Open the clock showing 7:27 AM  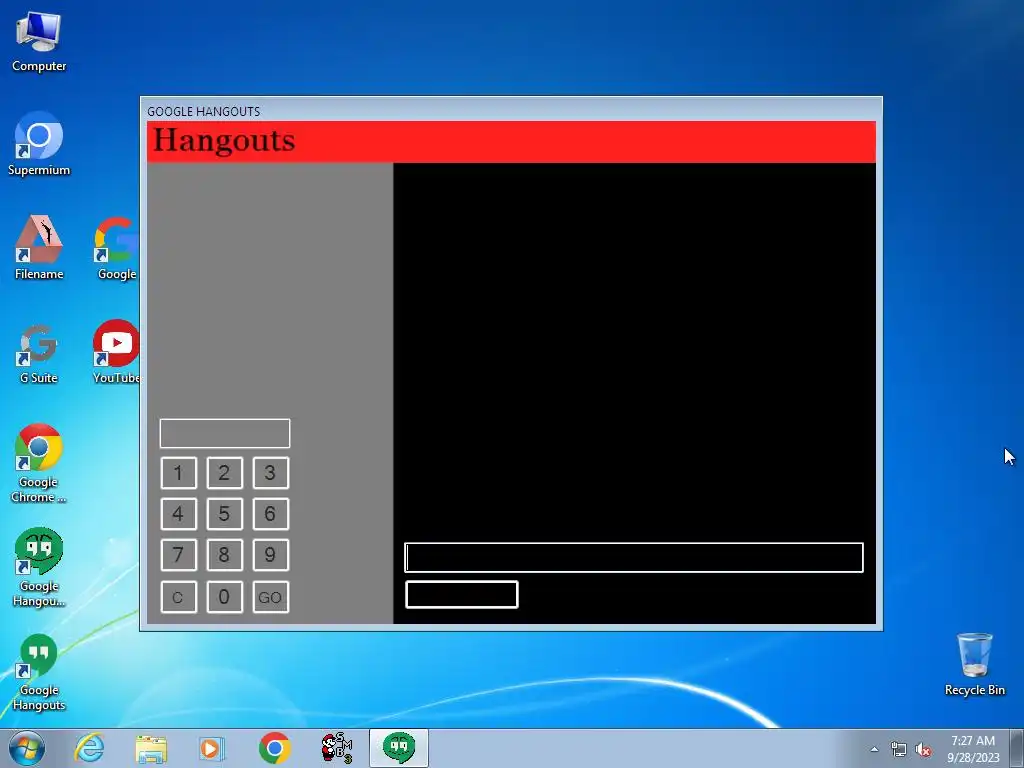pos(973,749)
